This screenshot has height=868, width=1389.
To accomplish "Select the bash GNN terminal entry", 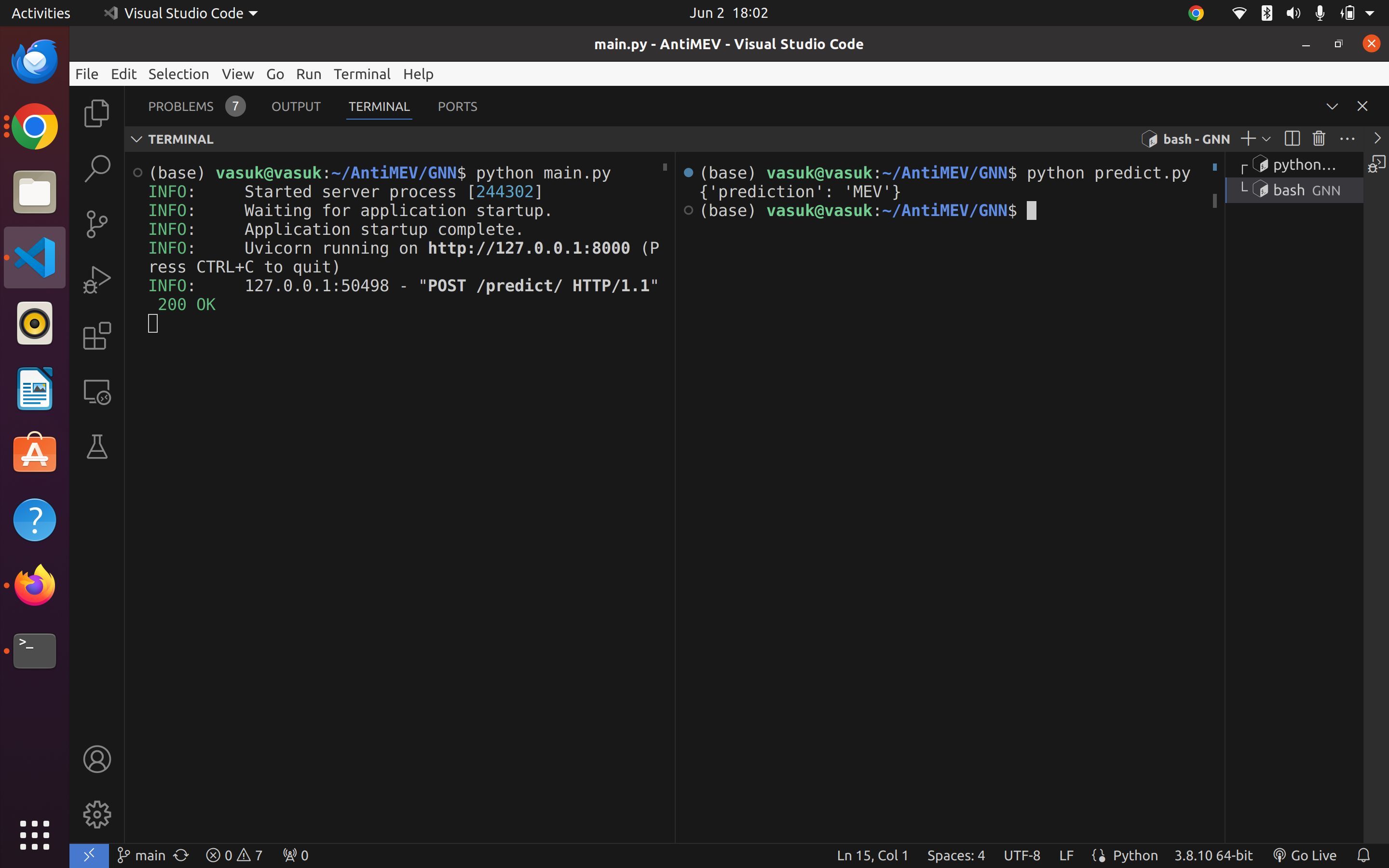I will tap(1294, 190).
